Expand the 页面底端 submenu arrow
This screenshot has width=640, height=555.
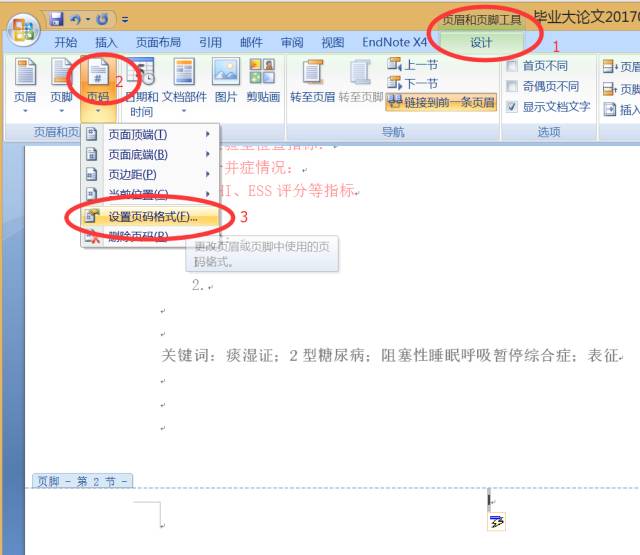point(208,154)
